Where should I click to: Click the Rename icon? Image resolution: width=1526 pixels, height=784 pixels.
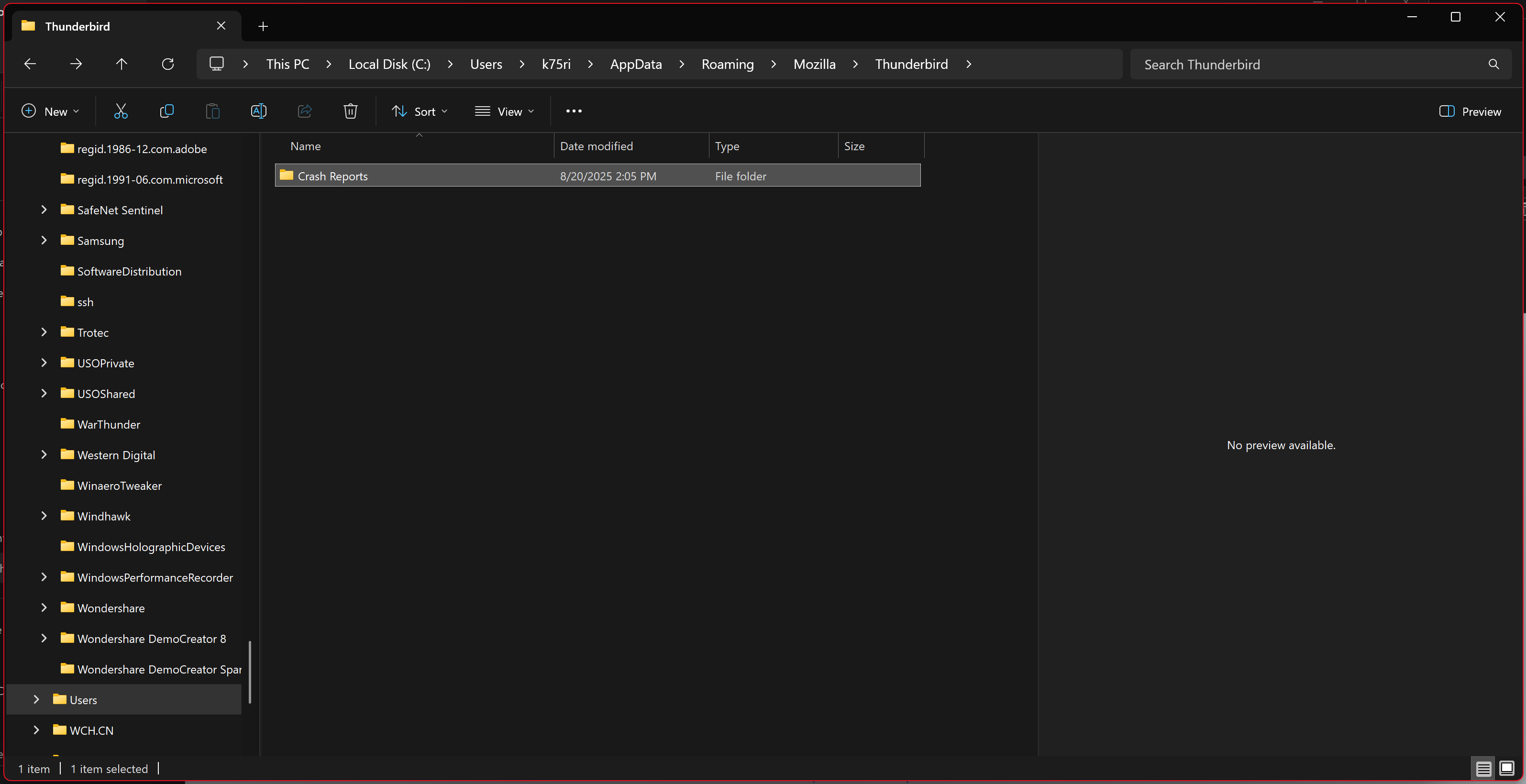point(258,111)
